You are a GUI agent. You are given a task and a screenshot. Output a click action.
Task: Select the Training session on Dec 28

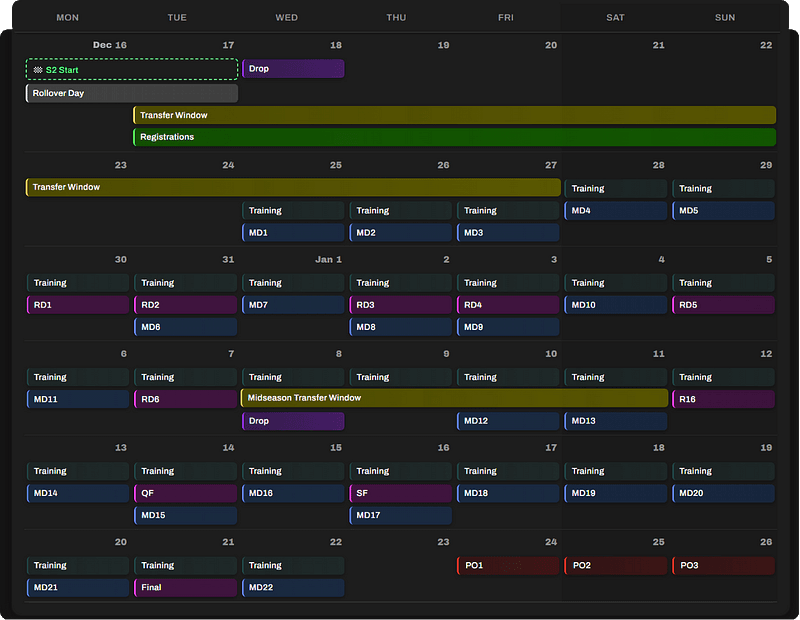pyautogui.click(x=615, y=189)
